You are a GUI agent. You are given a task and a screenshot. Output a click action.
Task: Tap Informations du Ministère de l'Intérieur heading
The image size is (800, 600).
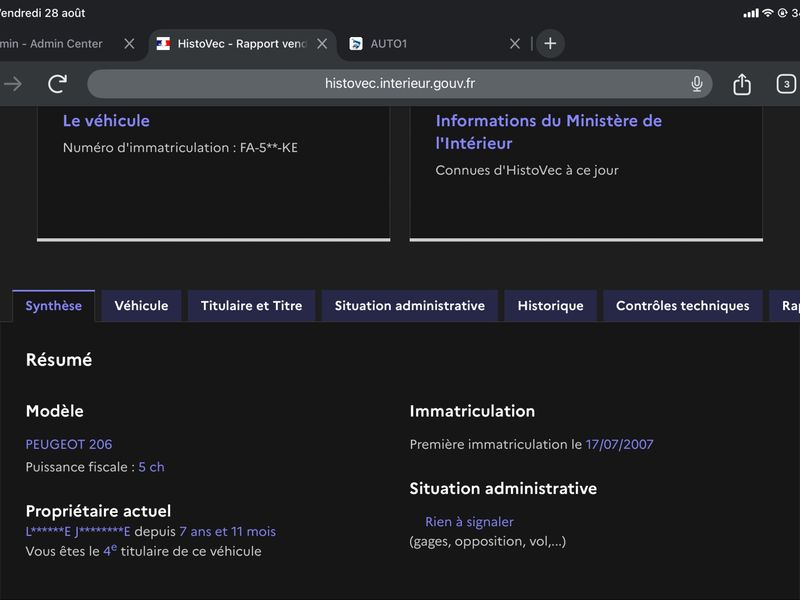point(548,132)
